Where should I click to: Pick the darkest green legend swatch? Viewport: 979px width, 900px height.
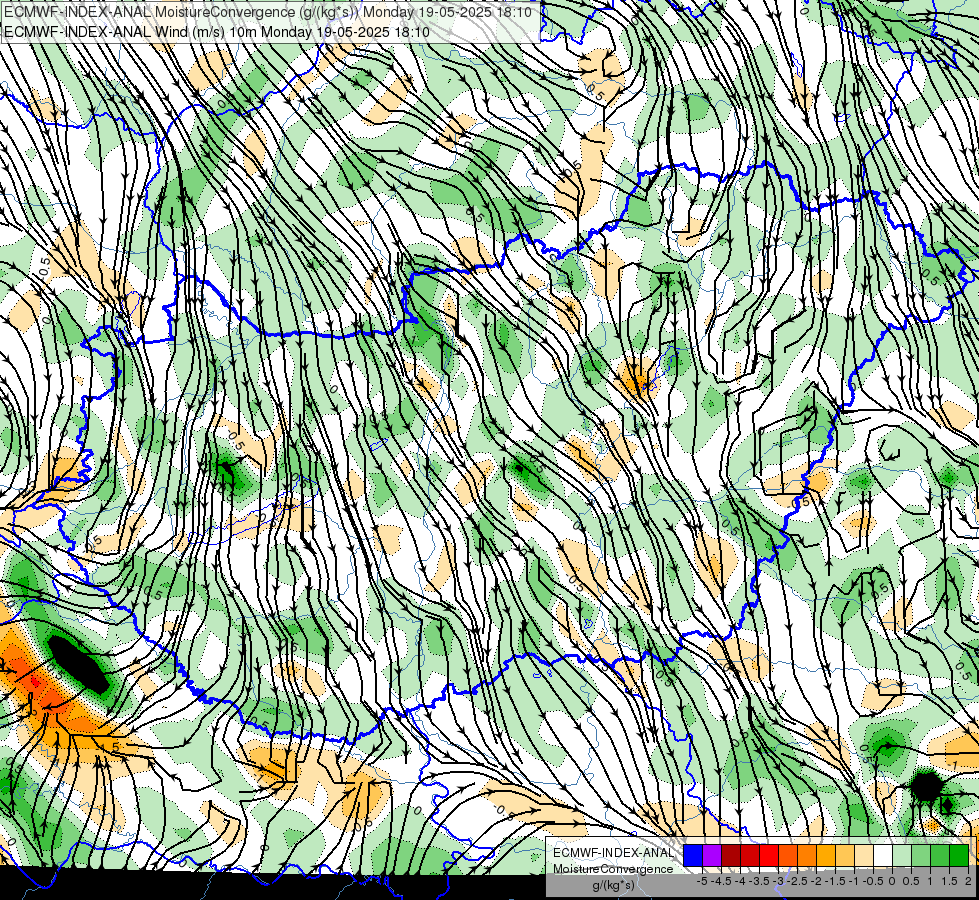point(958,855)
